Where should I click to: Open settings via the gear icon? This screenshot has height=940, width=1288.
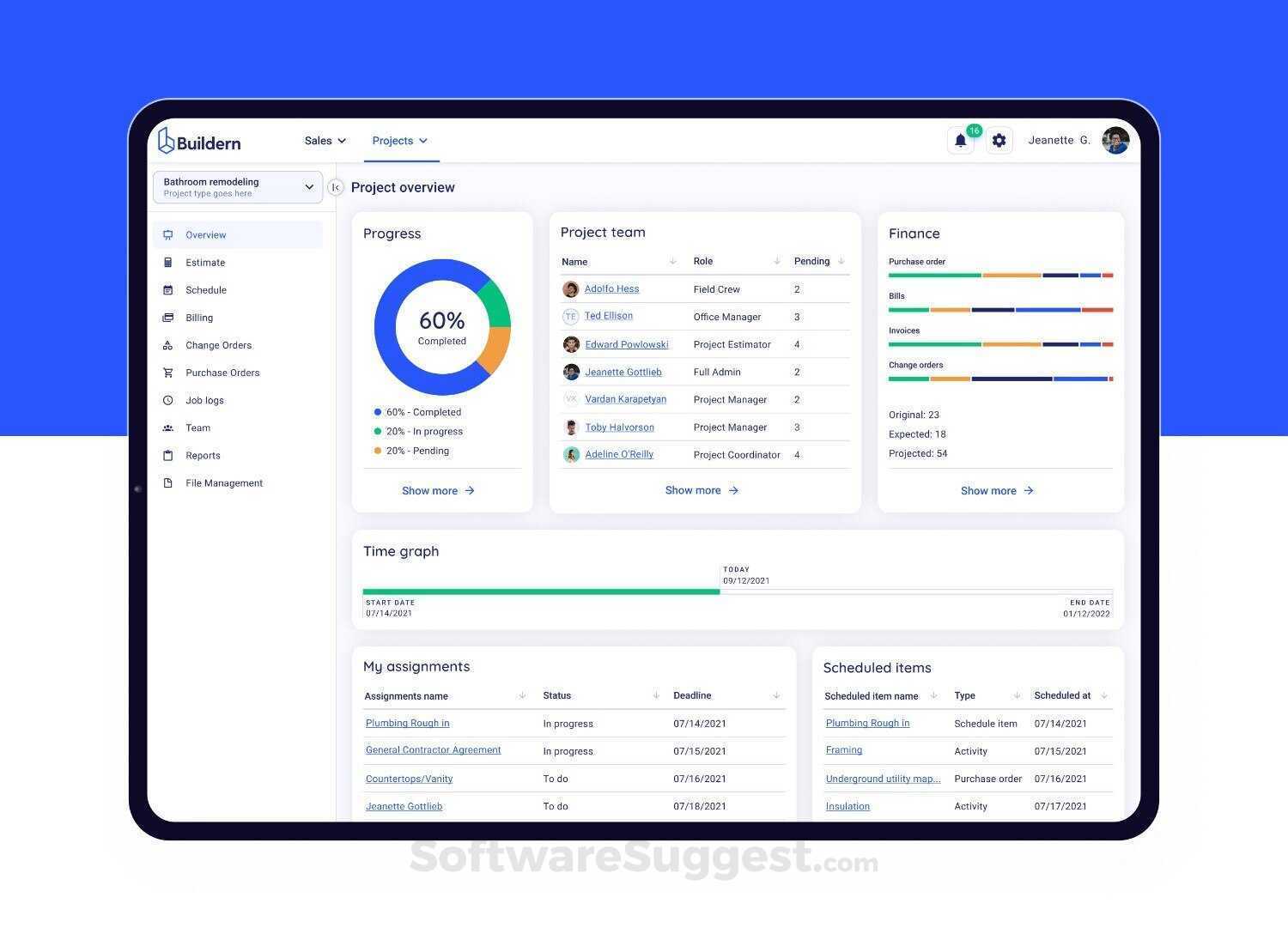pos(999,141)
